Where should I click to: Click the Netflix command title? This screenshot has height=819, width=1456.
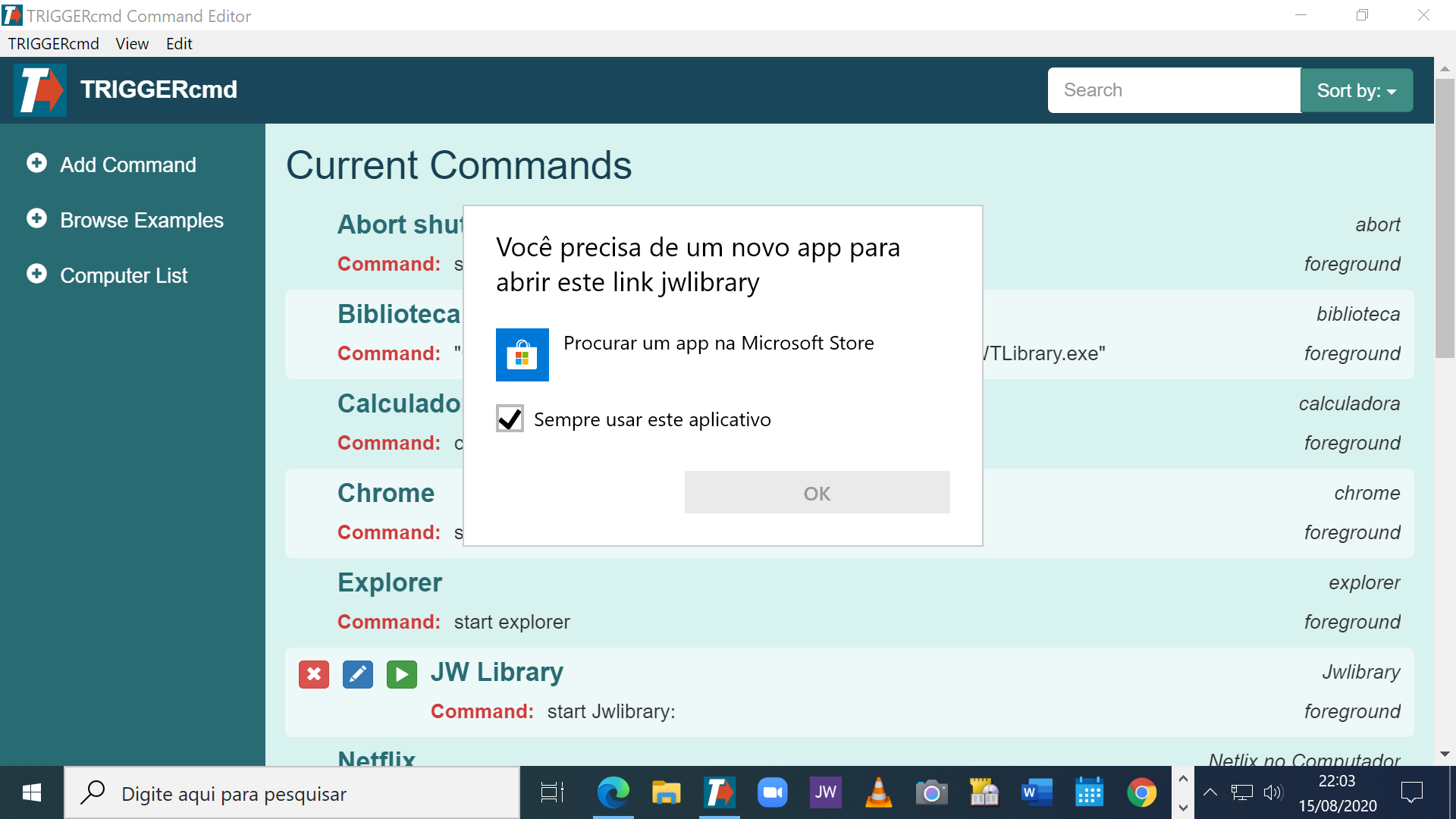pos(376,757)
